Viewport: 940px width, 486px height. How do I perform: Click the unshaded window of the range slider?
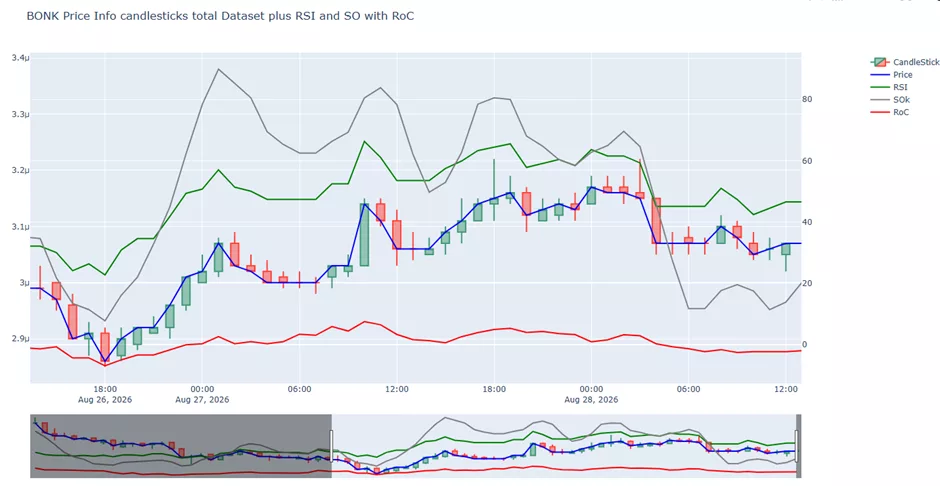(x=564, y=446)
